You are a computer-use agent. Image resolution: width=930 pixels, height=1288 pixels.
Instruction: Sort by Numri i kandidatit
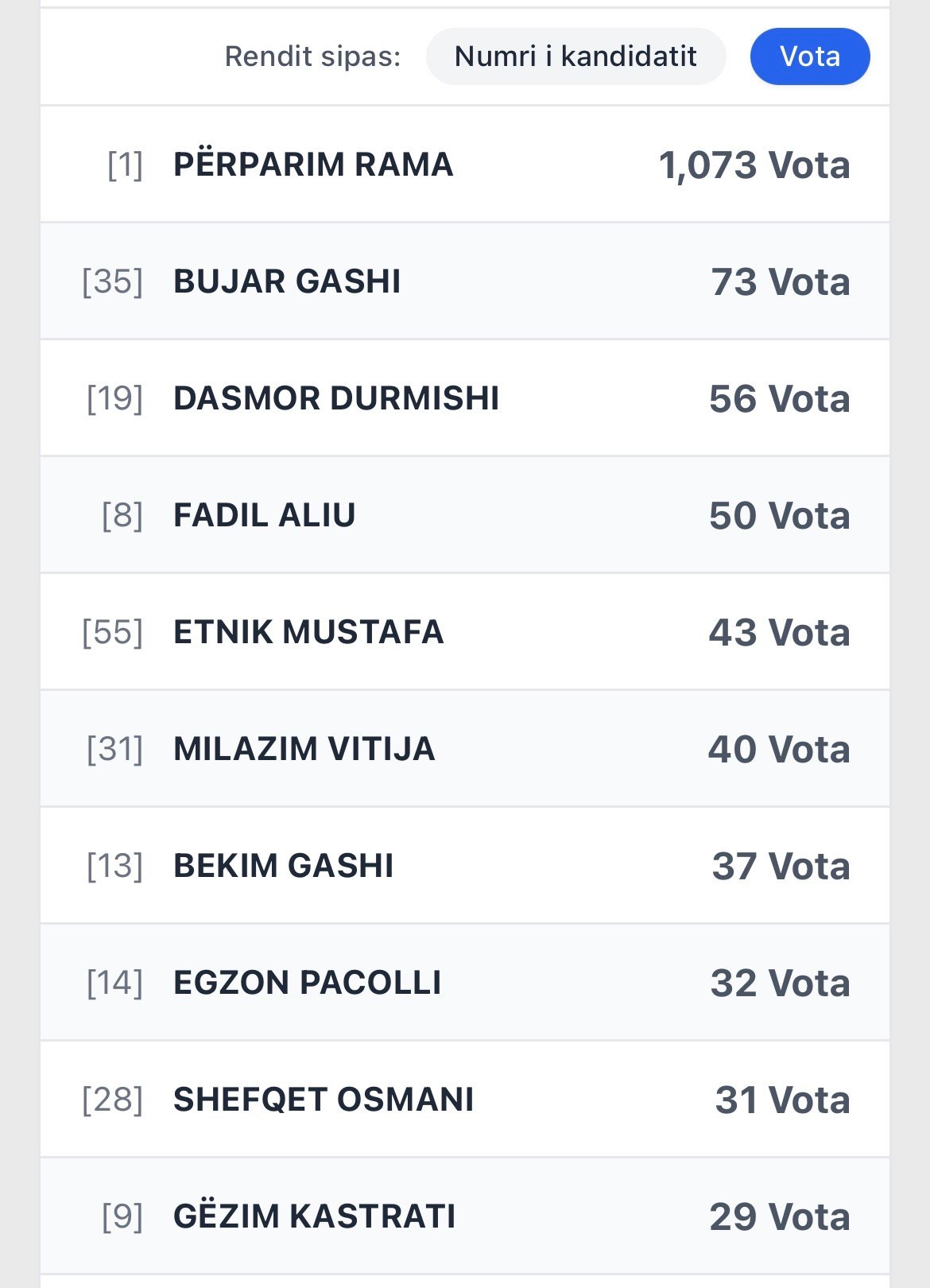tap(575, 56)
